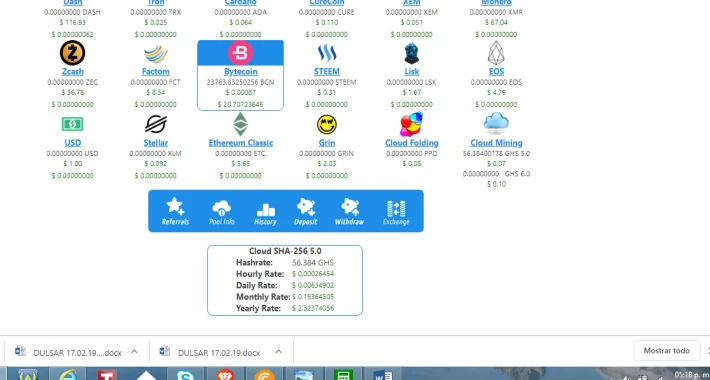Click the Zcash price $ 56.78

pos(72,92)
